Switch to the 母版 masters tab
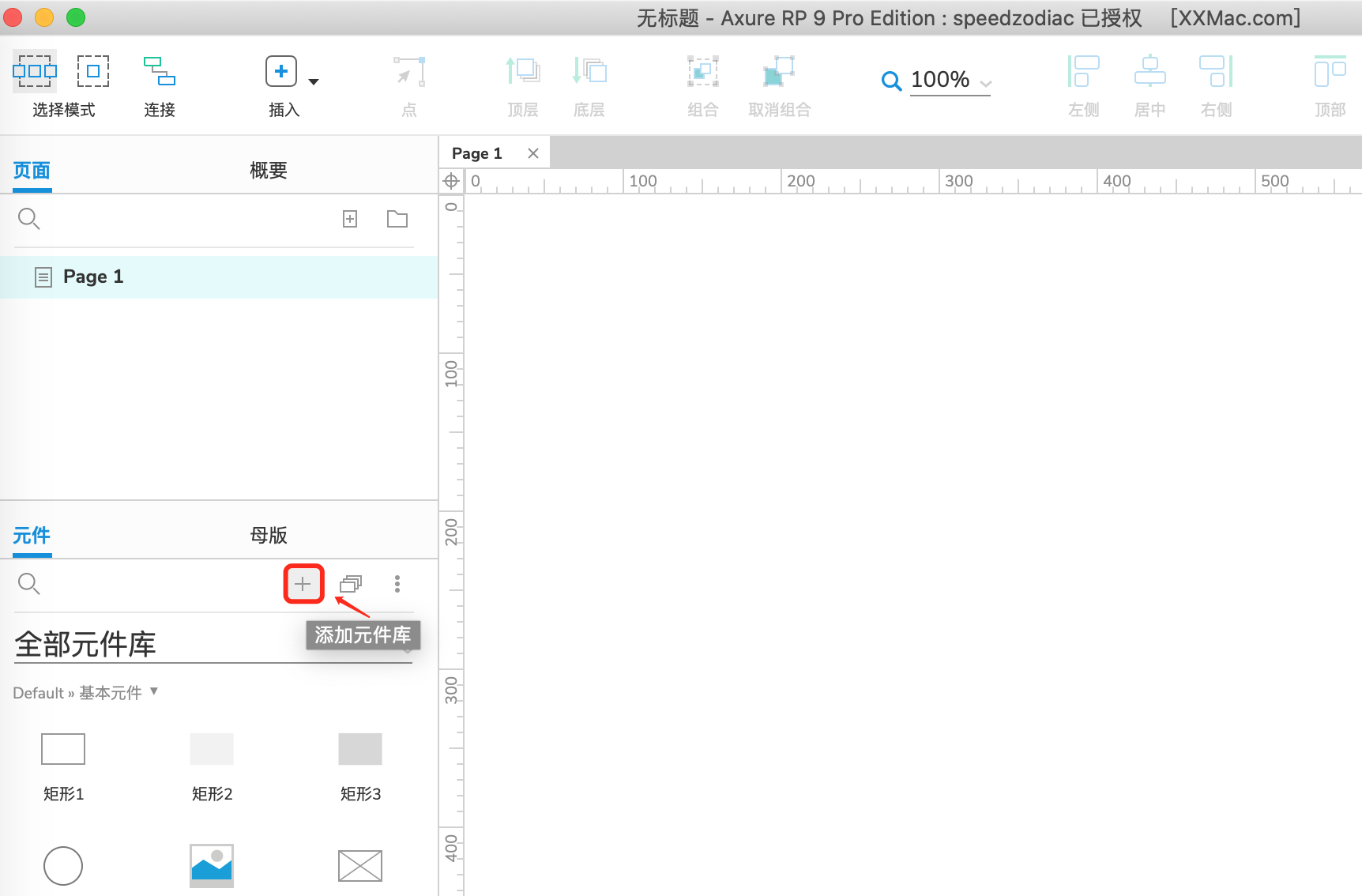The height and width of the screenshot is (896, 1362). 269,536
